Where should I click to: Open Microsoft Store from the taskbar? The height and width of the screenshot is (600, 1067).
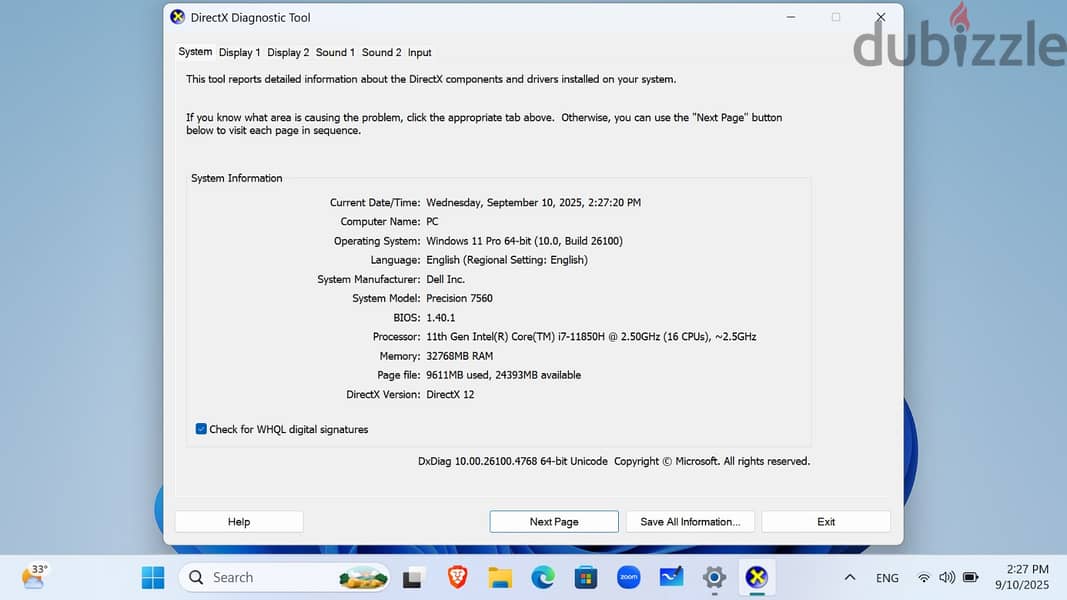tap(585, 578)
